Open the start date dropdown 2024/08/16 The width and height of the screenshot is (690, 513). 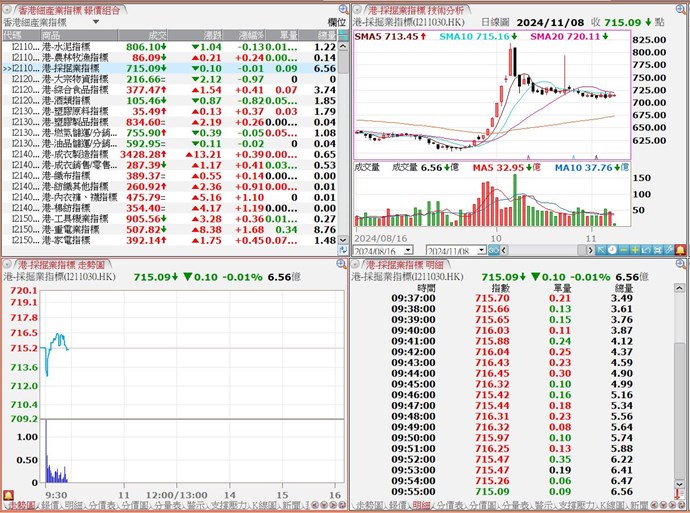[x=413, y=249]
